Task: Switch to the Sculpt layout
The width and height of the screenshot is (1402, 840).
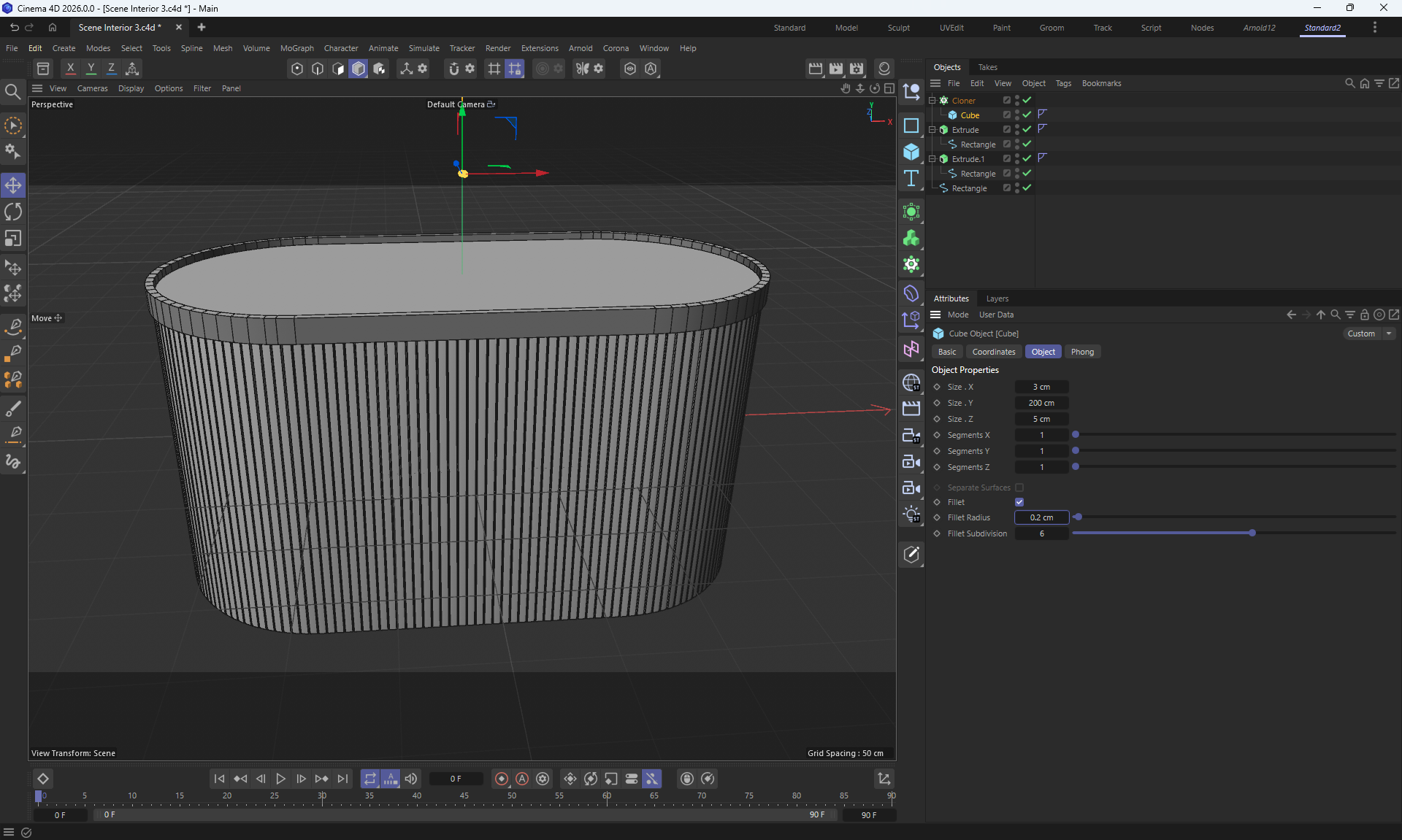Action: (898, 28)
